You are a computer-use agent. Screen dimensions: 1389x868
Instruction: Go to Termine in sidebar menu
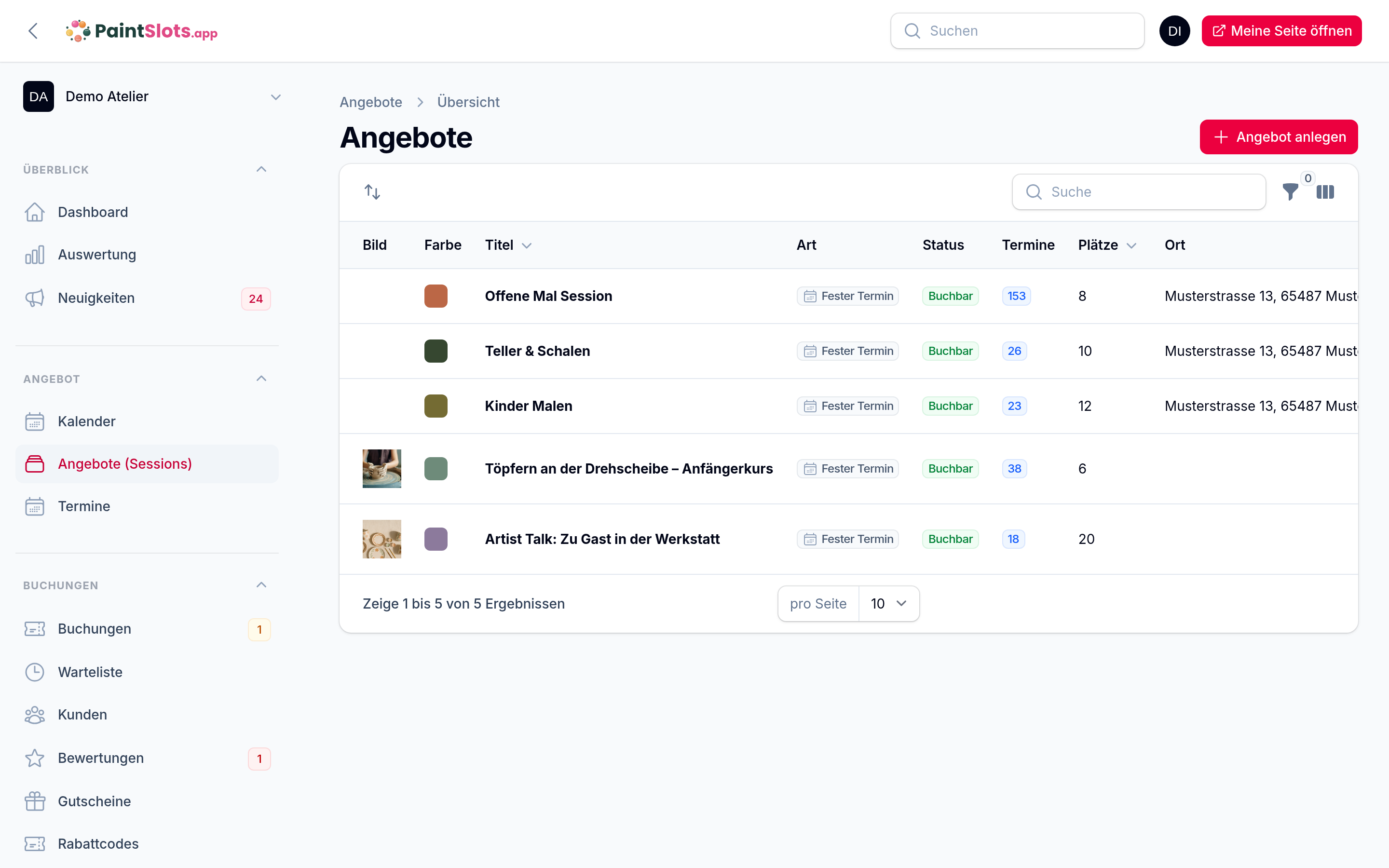(x=147, y=506)
